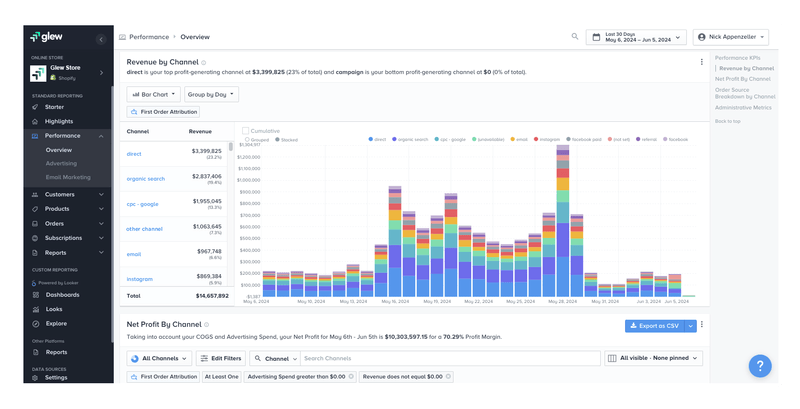Toggle the direct series in legend

378,139
